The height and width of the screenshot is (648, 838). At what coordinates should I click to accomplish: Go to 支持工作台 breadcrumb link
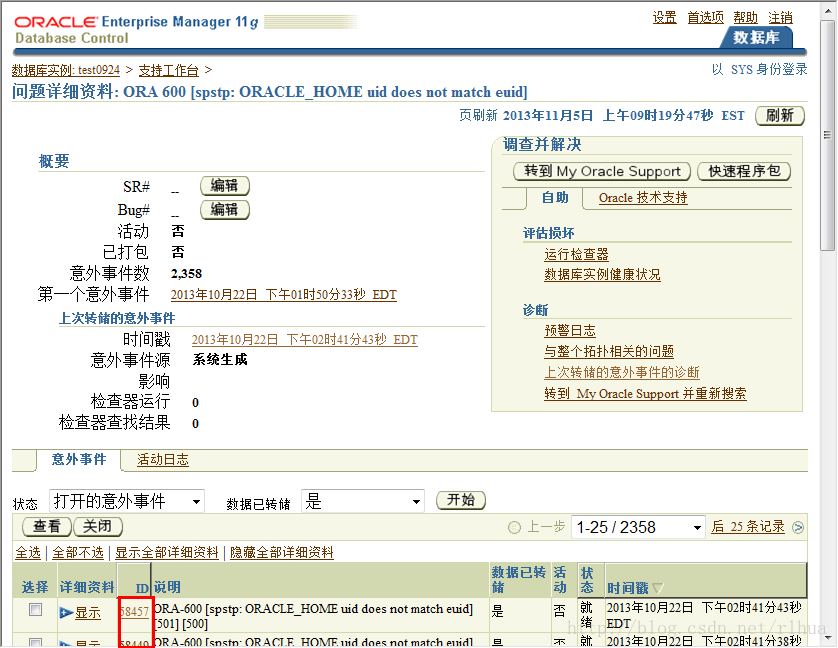(x=168, y=70)
